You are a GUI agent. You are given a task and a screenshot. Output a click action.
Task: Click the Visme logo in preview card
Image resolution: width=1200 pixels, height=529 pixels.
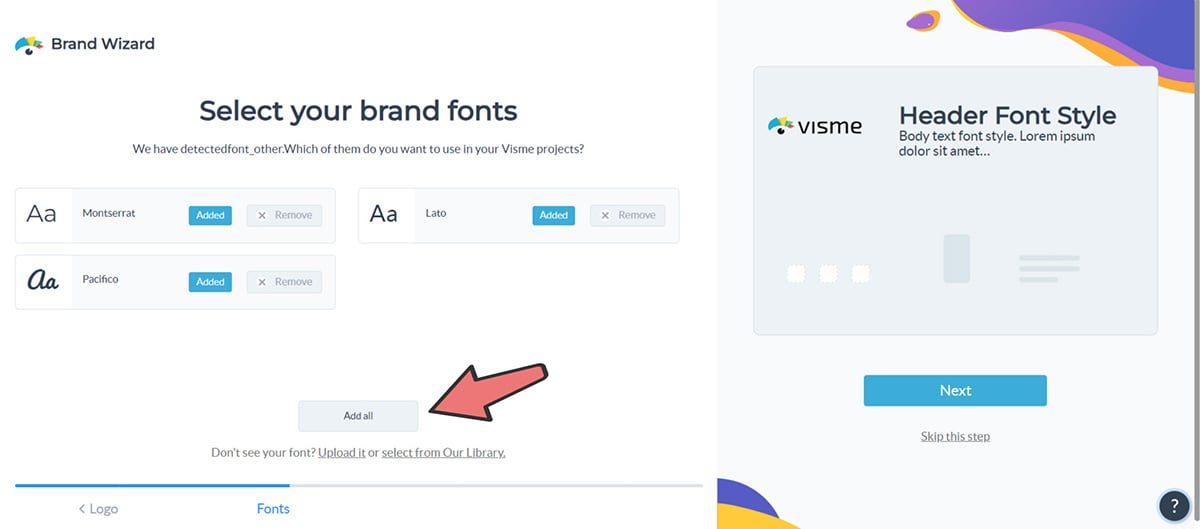814,126
